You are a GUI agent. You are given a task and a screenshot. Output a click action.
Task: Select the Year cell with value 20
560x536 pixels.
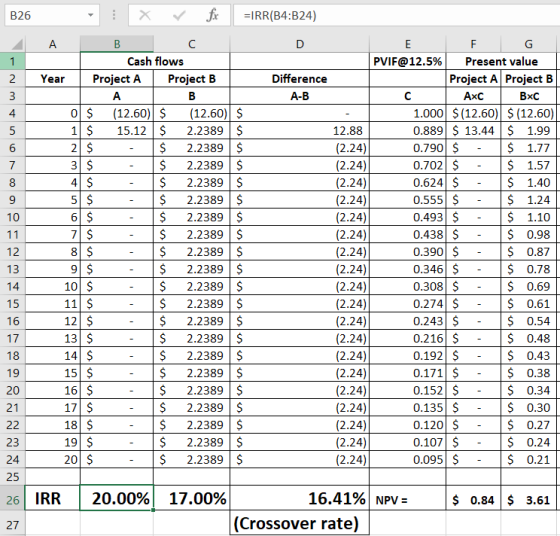[52, 460]
